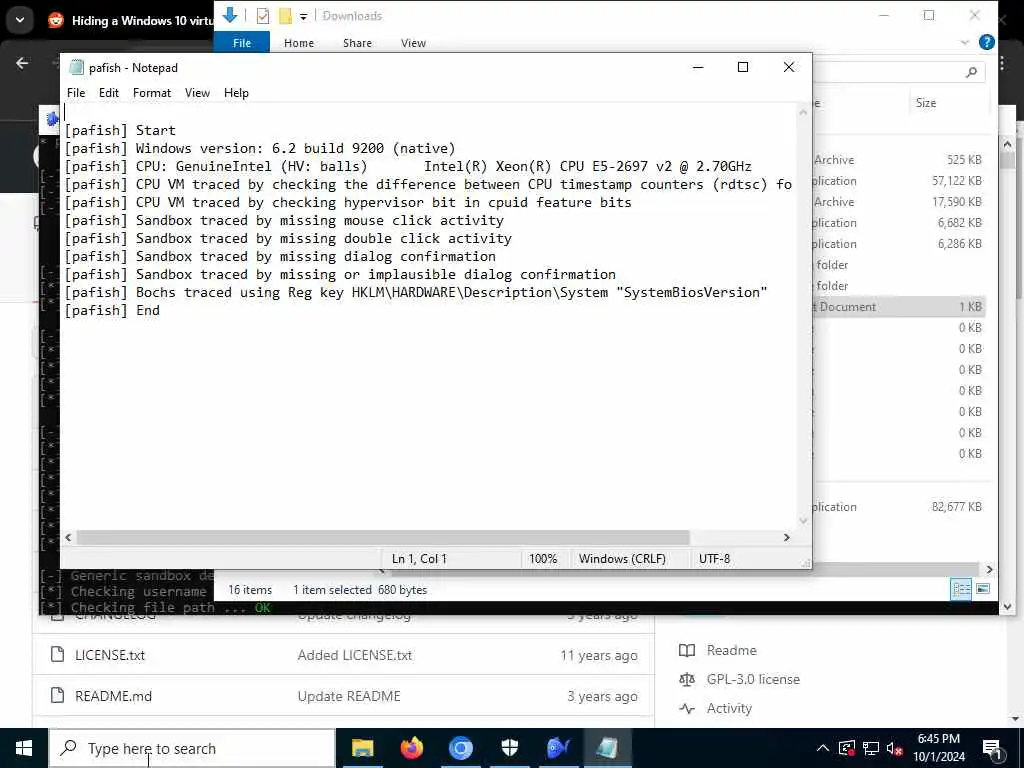Click network tray icon

click(871, 748)
